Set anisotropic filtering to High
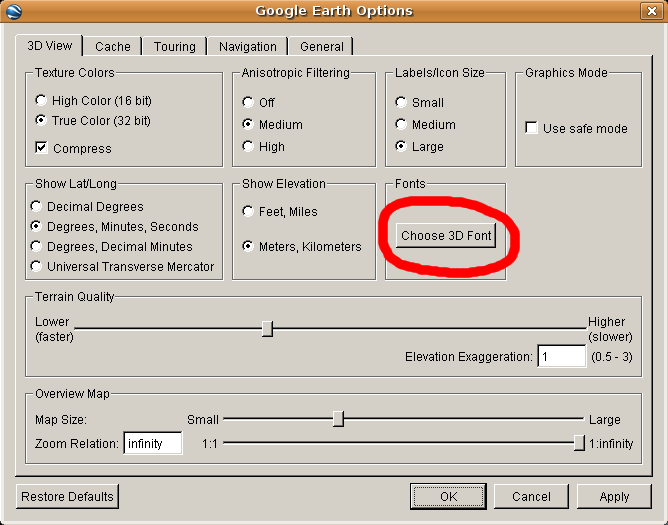Image resolution: width=668 pixels, height=525 pixels. [263, 147]
